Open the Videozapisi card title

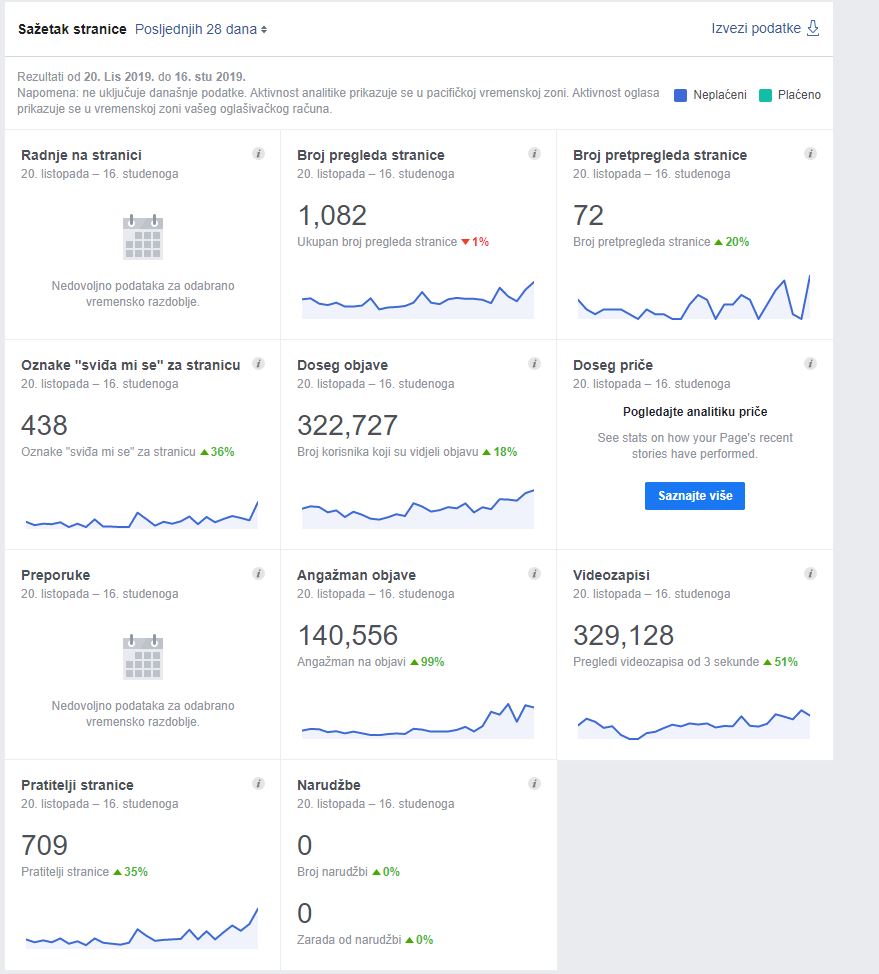611,575
